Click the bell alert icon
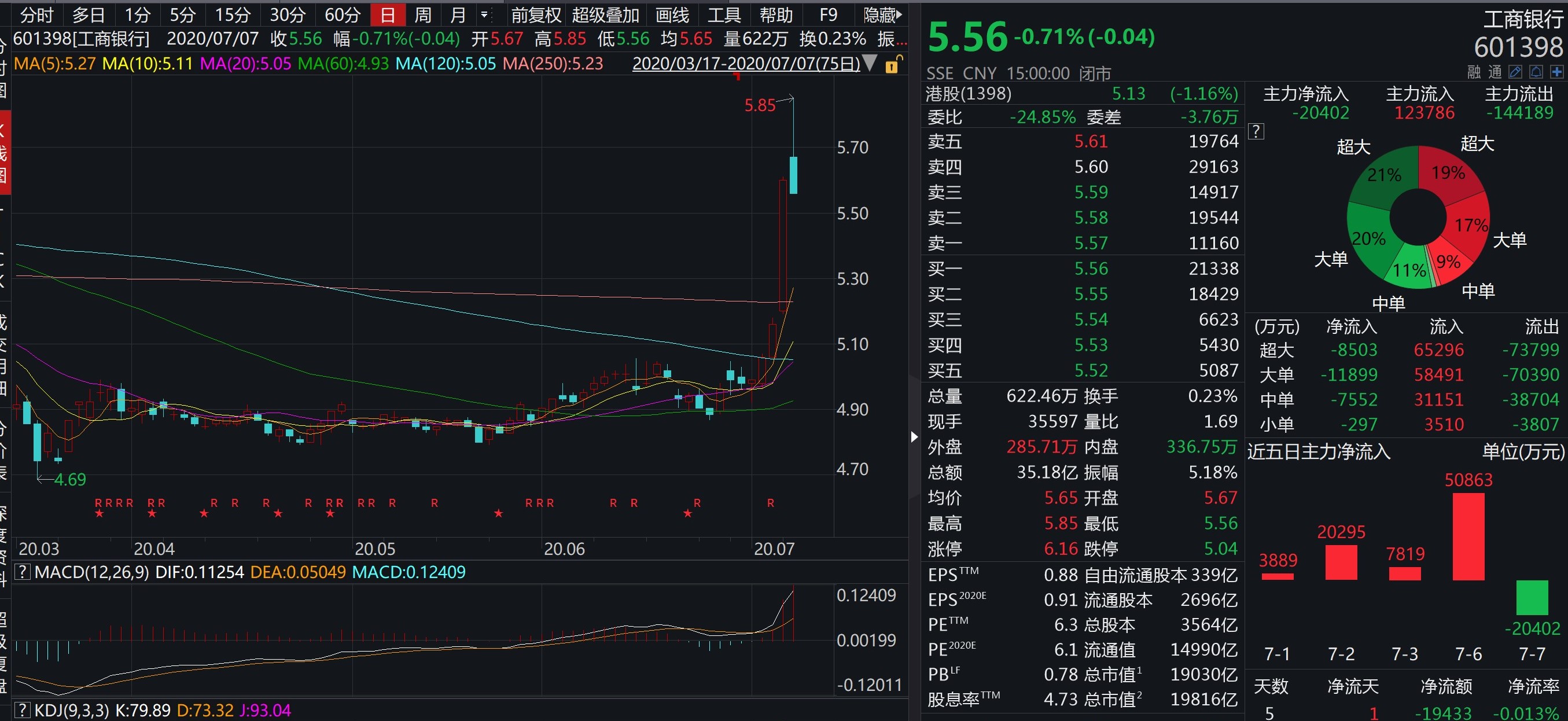The height and width of the screenshot is (721, 1568). click(x=1536, y=72)
